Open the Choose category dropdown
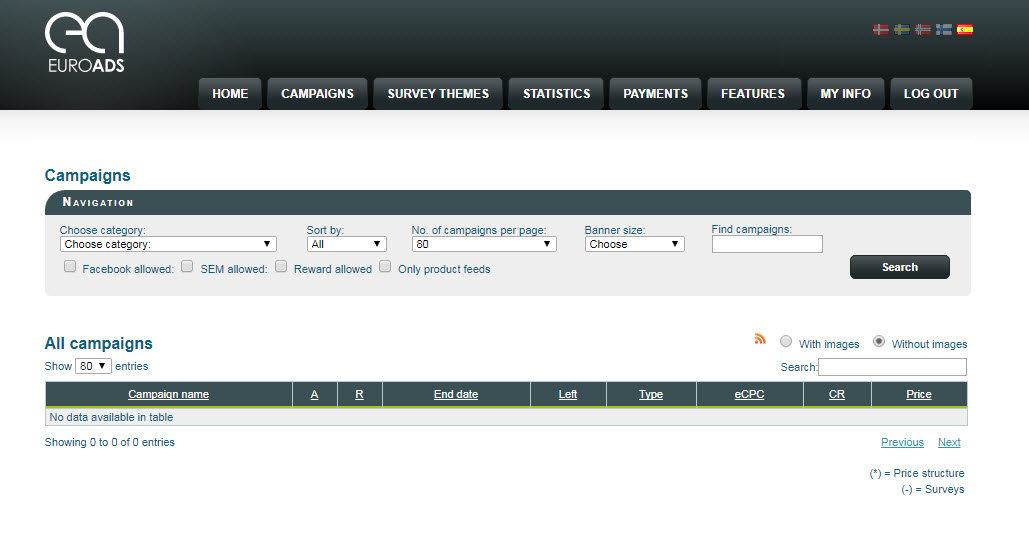Viewport: 1029px width, 533px height. click(168, 244)
